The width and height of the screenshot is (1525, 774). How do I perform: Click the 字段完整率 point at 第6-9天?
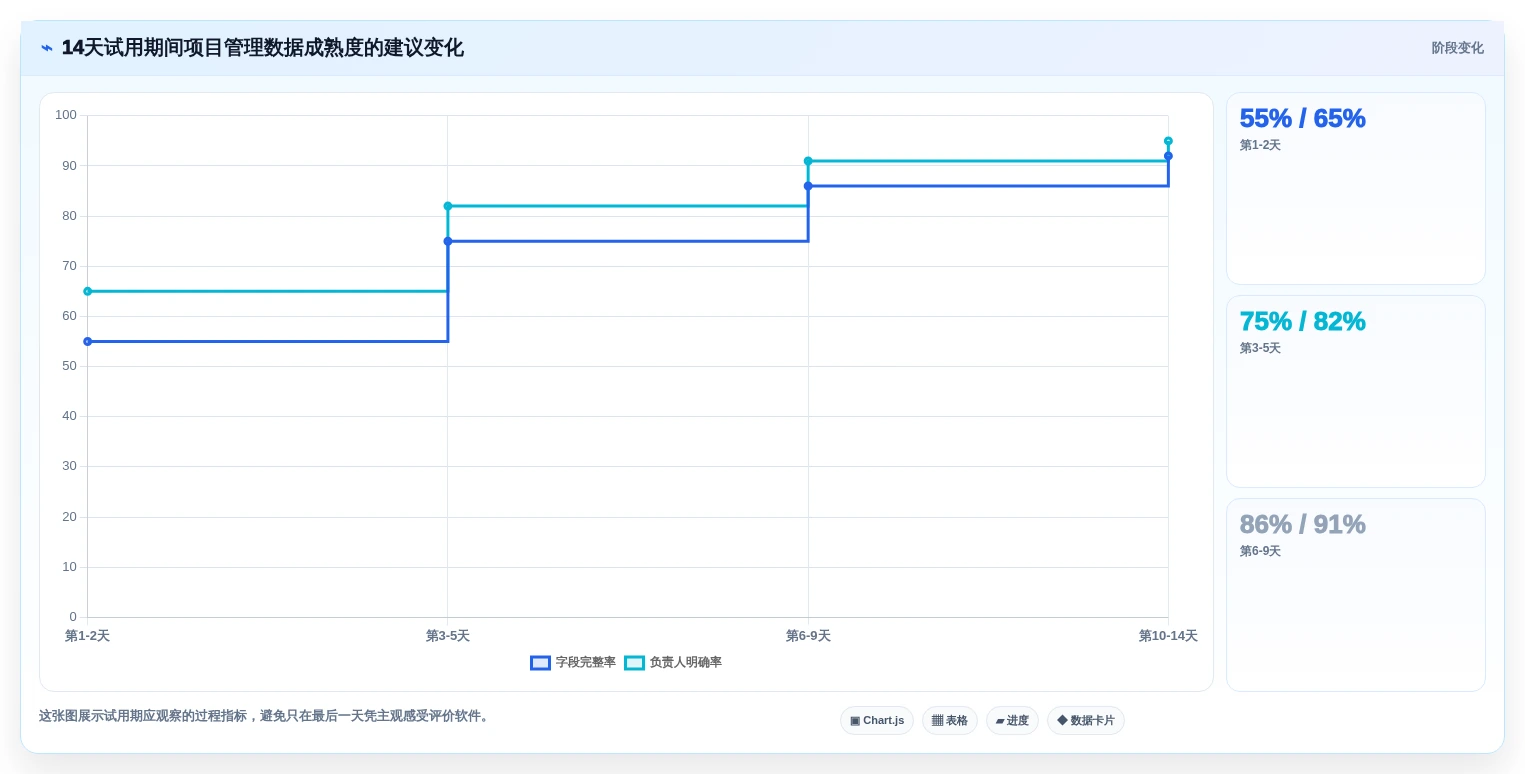point(808,186)
